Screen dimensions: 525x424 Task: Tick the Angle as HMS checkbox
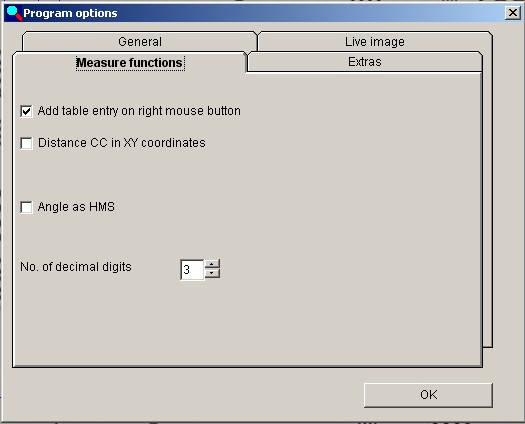point(26,207)
